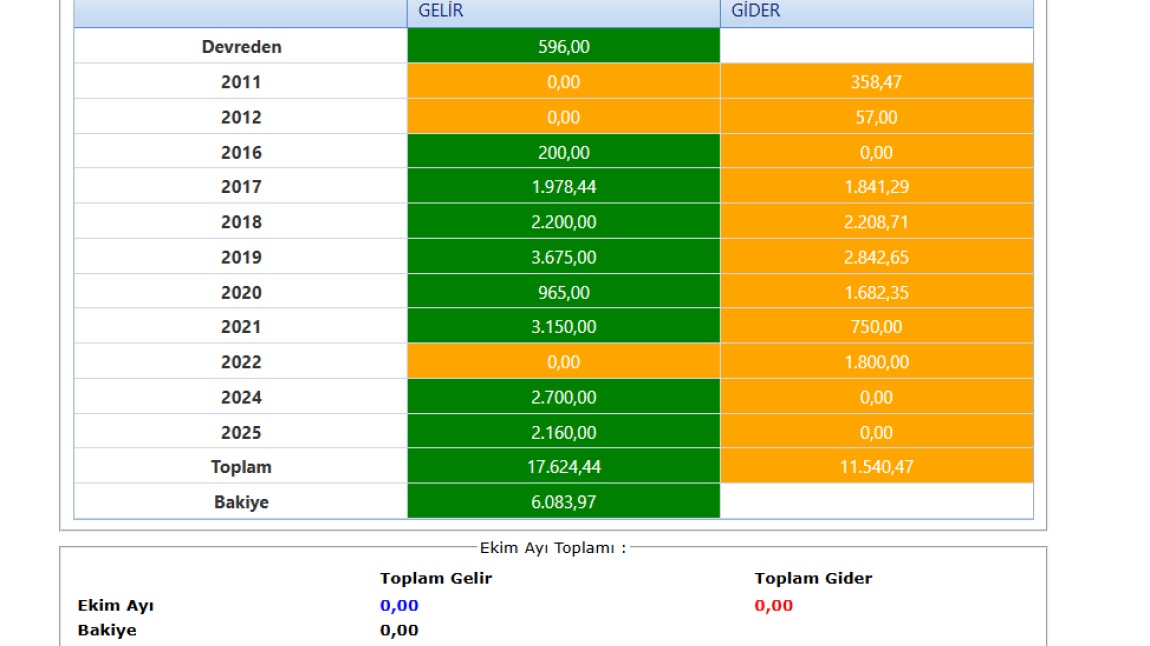Click the 2017 expense value 1.841,29

pyautogui.click(x=876, y=187)
